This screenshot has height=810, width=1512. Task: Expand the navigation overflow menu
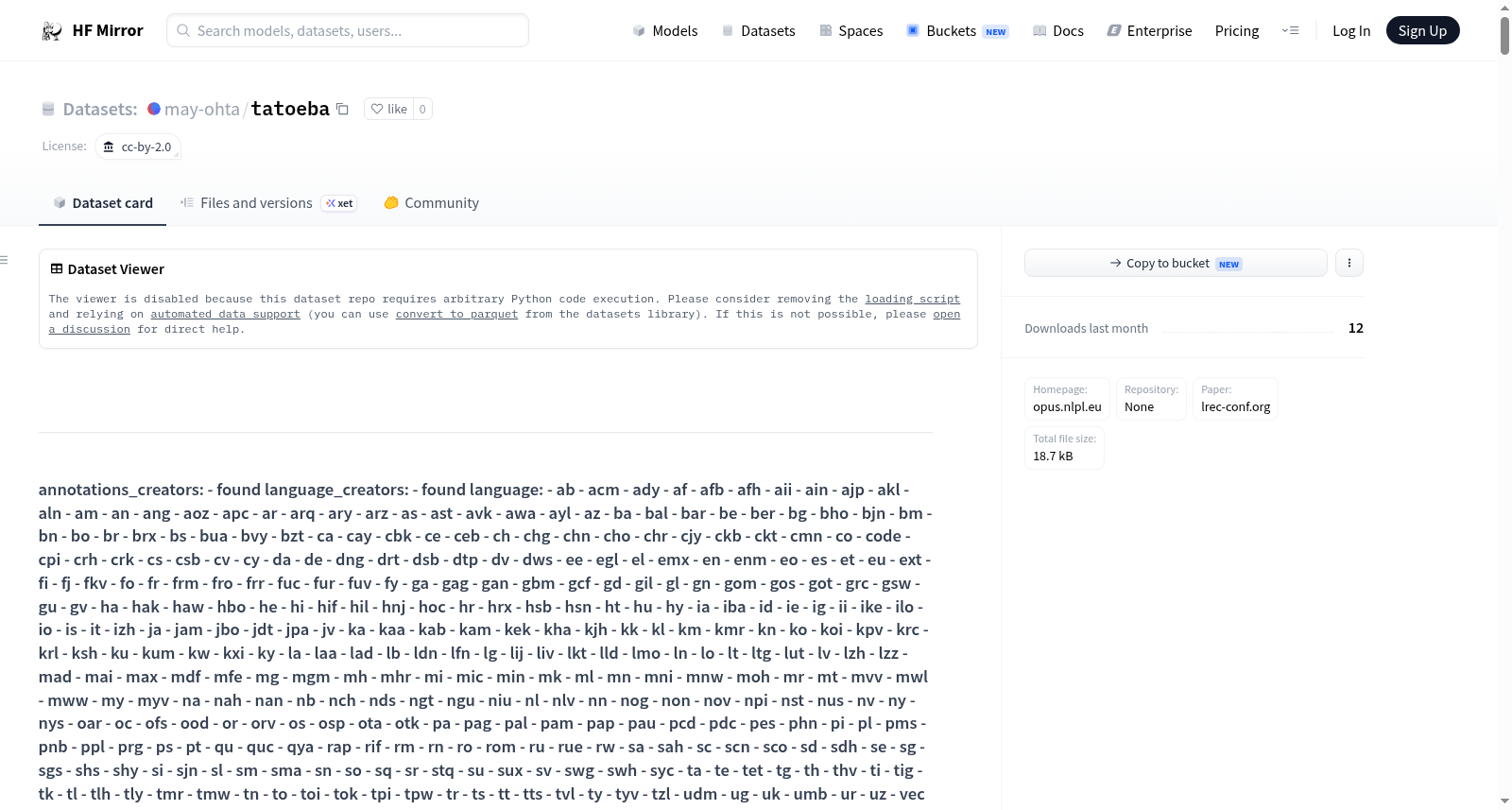point(1290,31)
